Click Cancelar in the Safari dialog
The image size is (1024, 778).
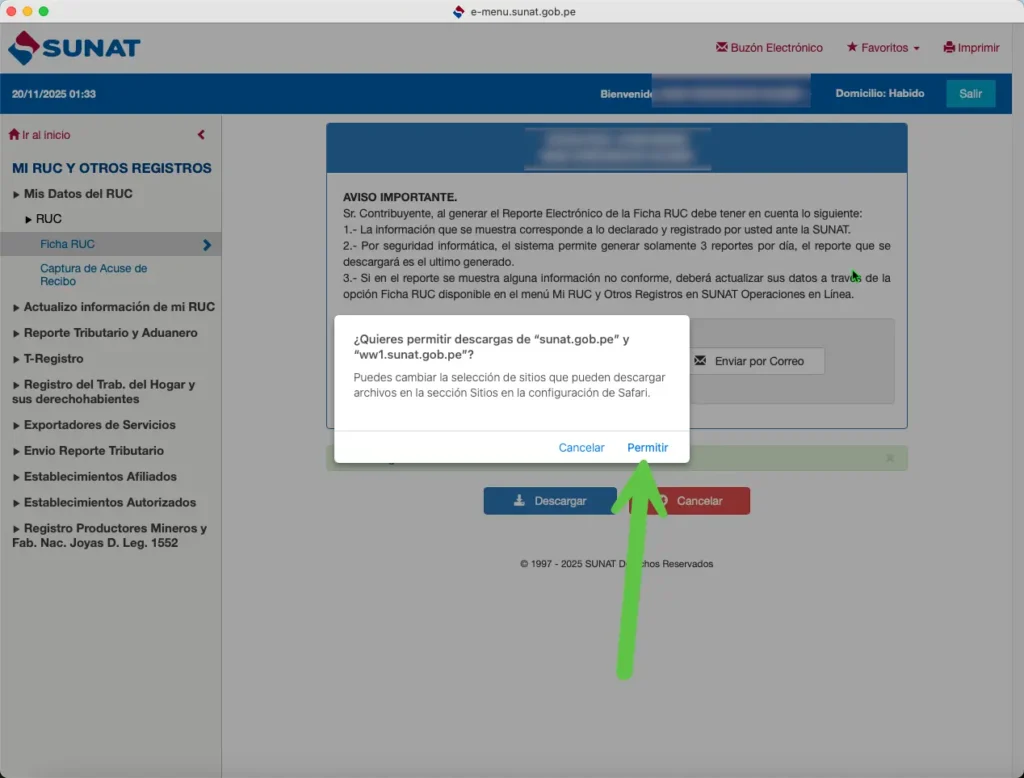(581, 448)
